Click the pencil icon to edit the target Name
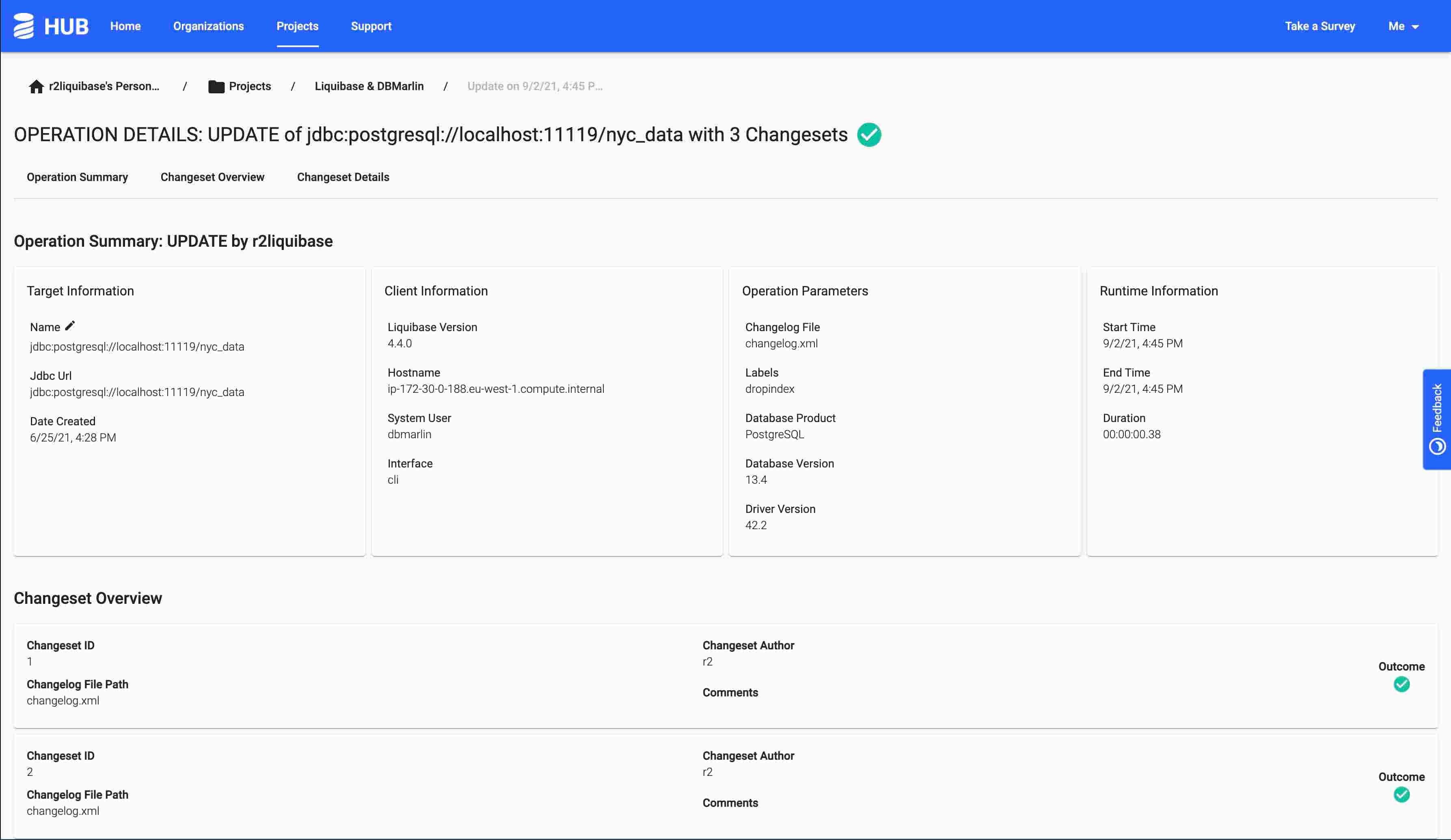Viewport: 1451px width, 840px height. (70, 326)
